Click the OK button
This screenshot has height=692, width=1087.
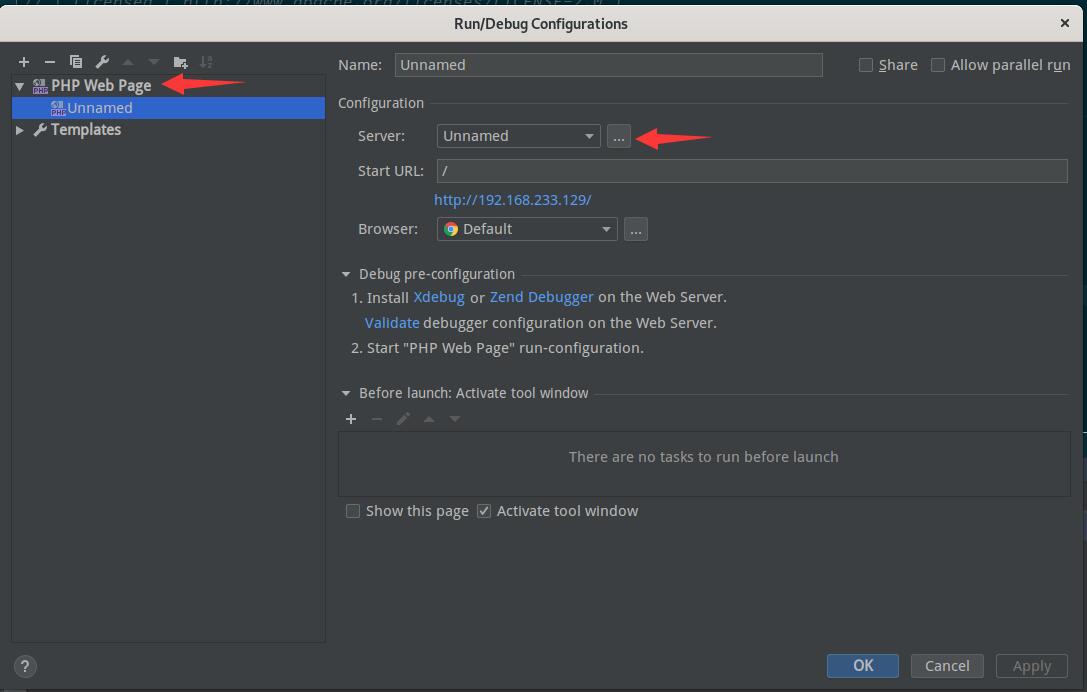coord(862,666)
